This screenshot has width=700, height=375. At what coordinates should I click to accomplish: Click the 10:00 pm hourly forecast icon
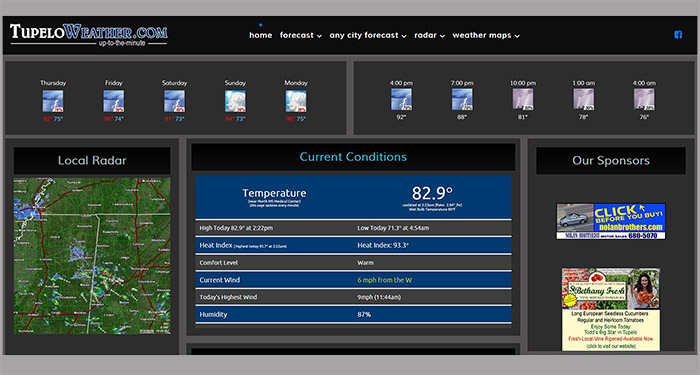click(x=523, y=99)
